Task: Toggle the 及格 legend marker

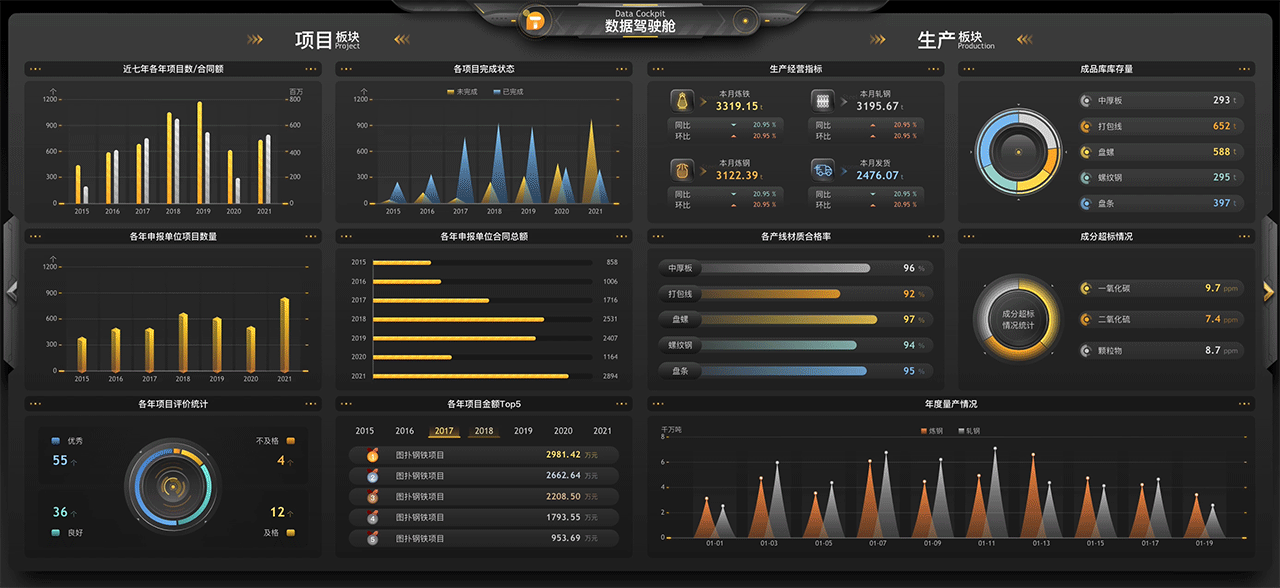Action: coord(291,533)
